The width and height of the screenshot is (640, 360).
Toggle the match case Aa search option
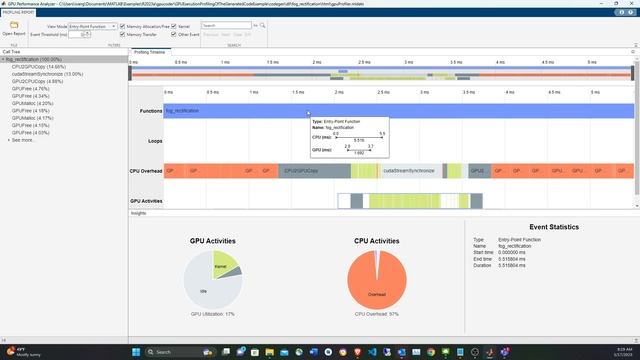[256, 25]
